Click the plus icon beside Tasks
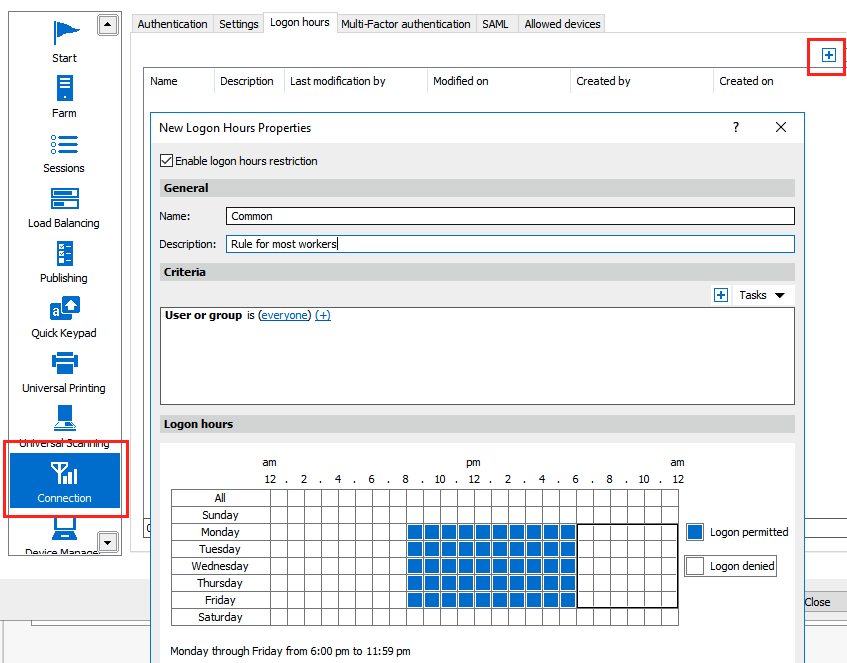847x663 pixels. (720, 295)
